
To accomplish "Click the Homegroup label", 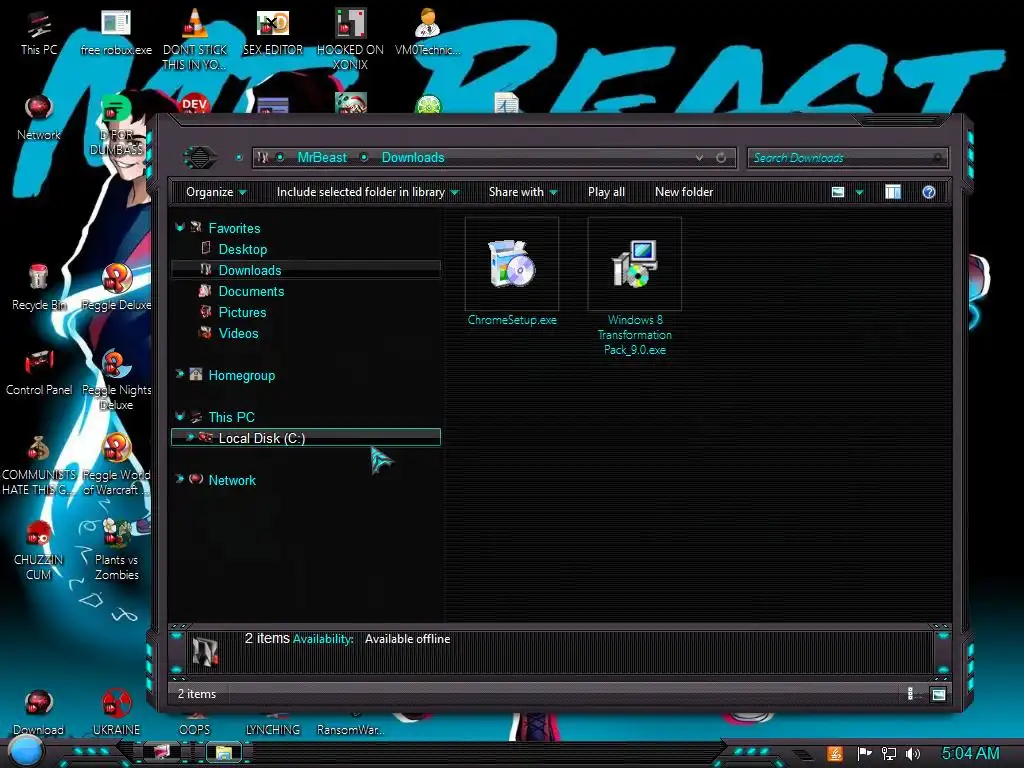I will pyautogui.click(x=242, y=376).
